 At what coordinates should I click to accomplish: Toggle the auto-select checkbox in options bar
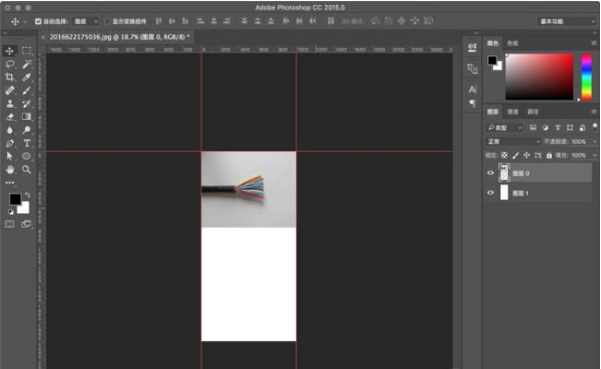38,21
